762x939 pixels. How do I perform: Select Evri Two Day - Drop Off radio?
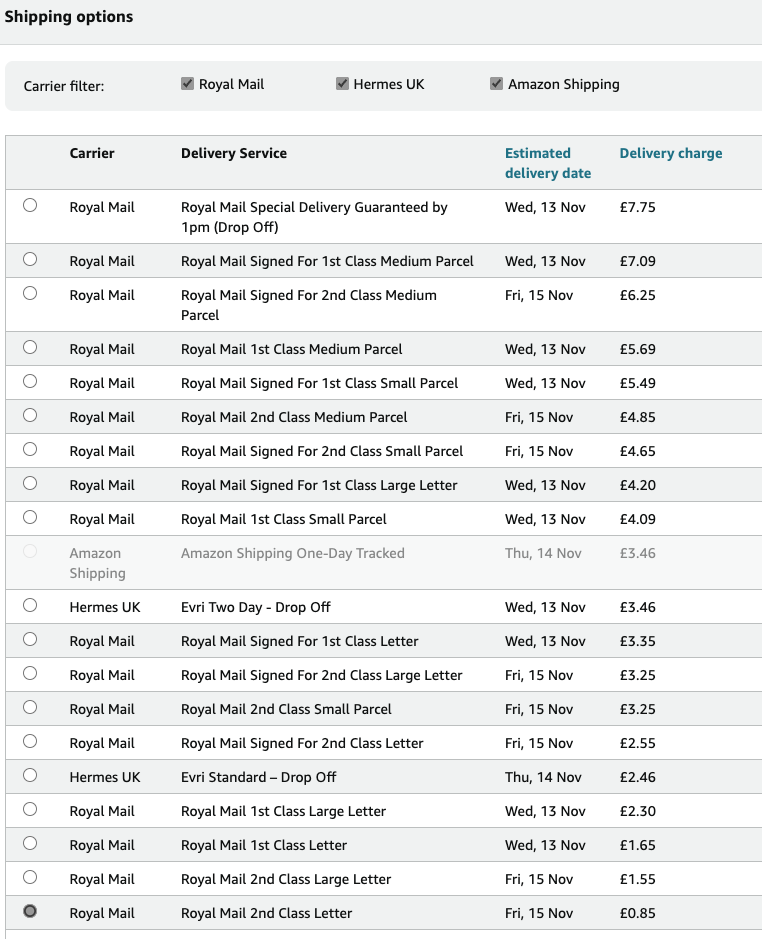tap(30, 605)
